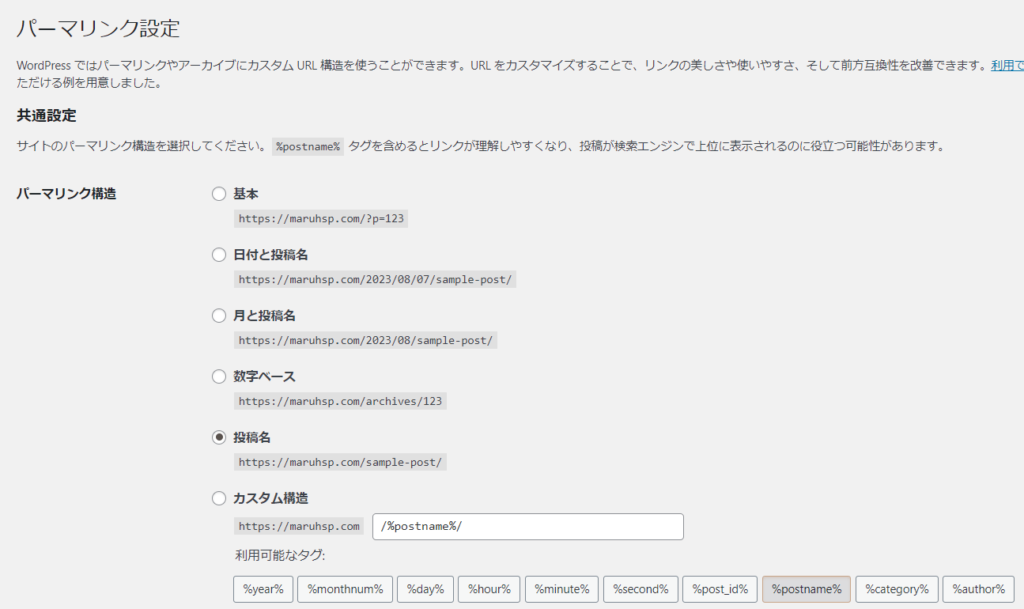Click the パーマリンク設定 page title
This screenshot has height=609, width=1024.
tap(98, 28)
